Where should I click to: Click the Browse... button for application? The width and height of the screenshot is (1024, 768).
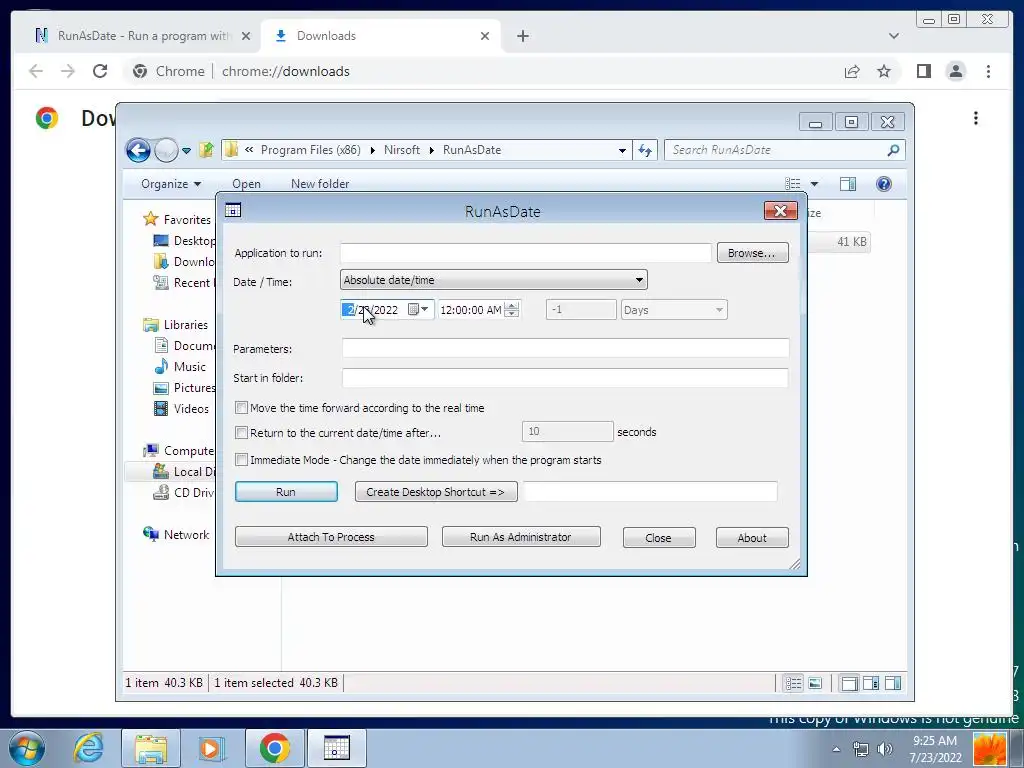point(752,253)
